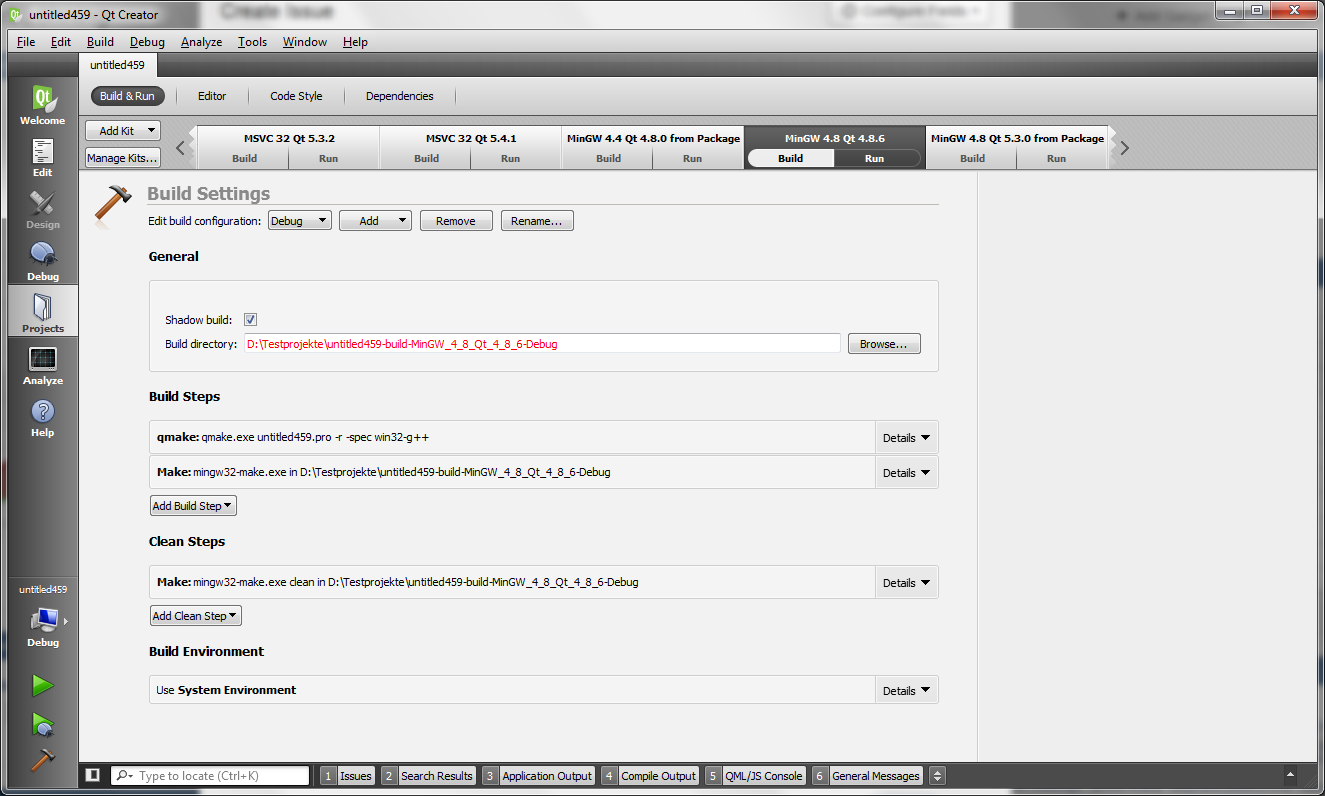Expand the qmake step Details
The image size is (1325, 796).
(x=906, y=438)
